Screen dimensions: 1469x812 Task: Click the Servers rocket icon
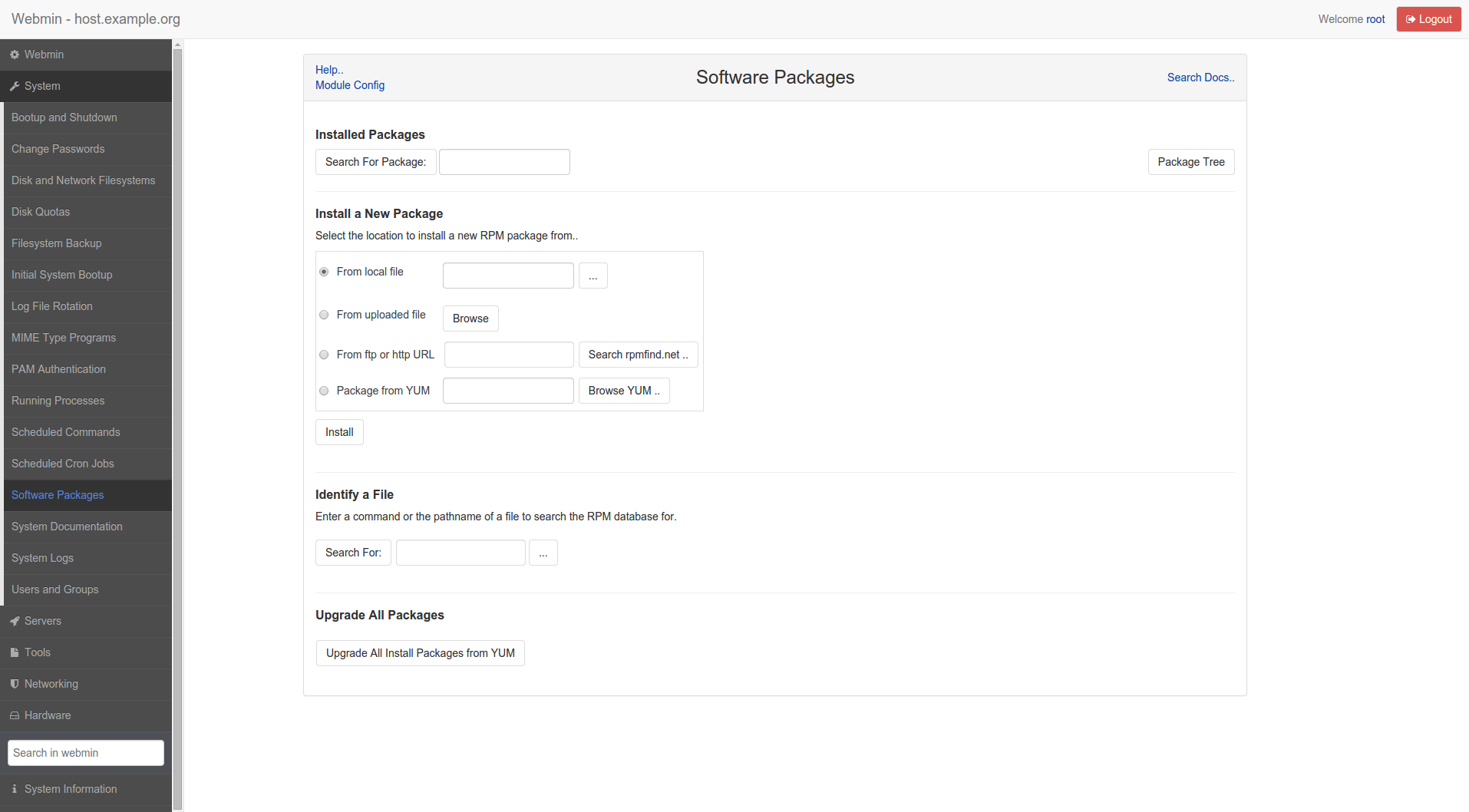pos(15,621)
